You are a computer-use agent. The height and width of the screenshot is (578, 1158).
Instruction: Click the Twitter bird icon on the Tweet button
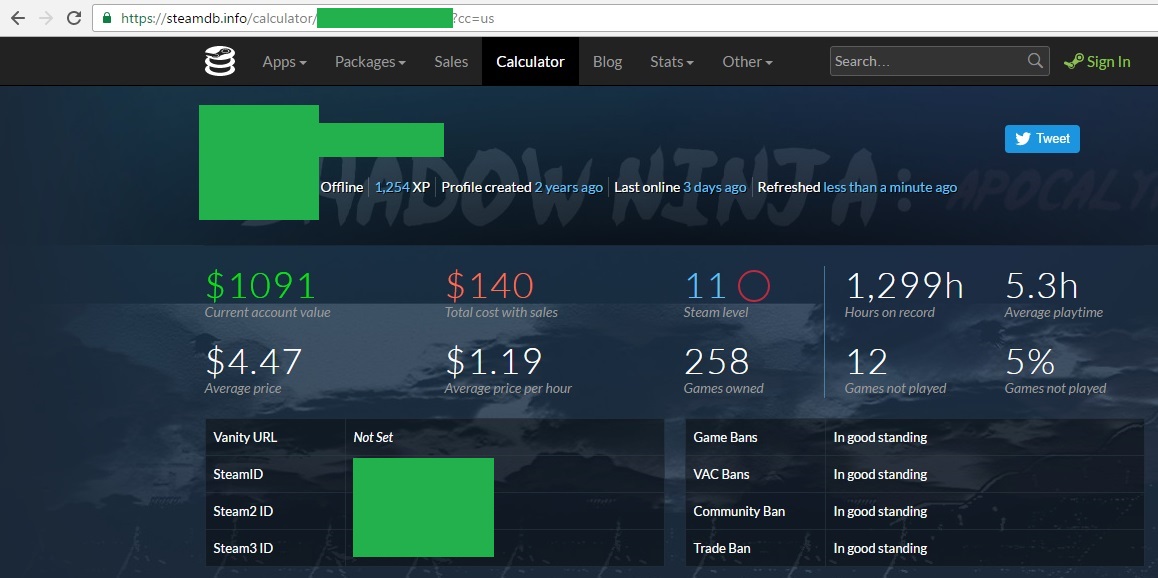1021,139
